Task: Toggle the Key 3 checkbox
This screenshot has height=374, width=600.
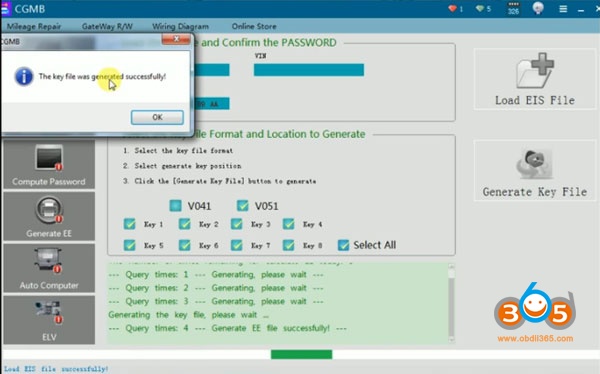Action: 236,224
